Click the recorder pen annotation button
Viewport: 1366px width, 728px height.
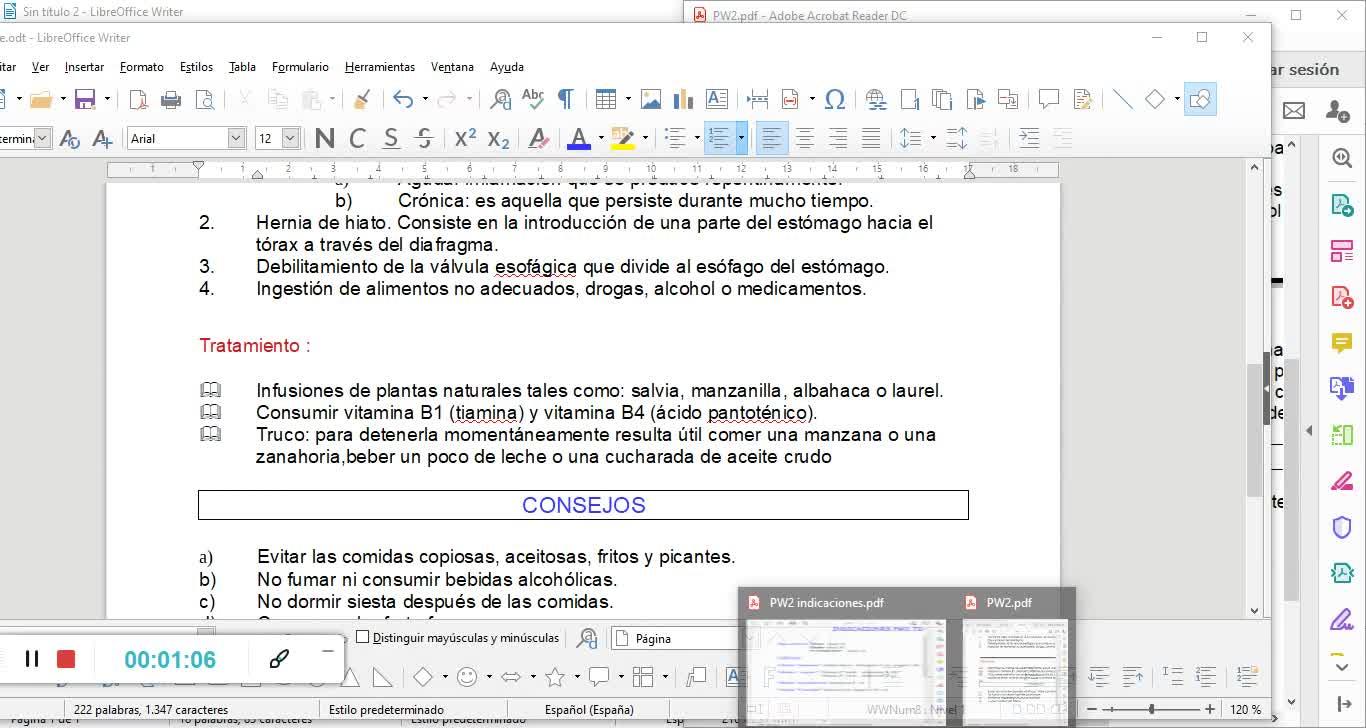[x=279, y=658]
